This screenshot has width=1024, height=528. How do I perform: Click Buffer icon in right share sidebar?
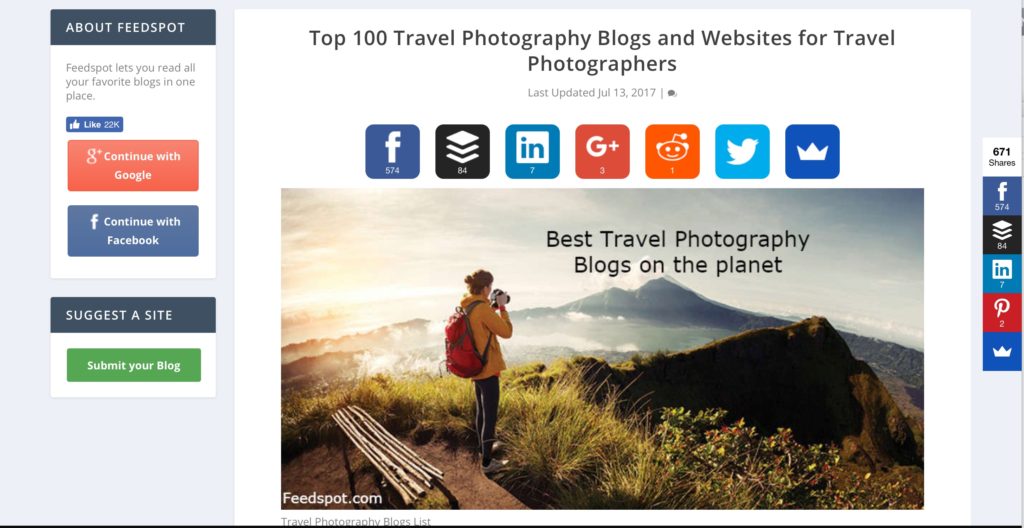[x=1002, y=235]
